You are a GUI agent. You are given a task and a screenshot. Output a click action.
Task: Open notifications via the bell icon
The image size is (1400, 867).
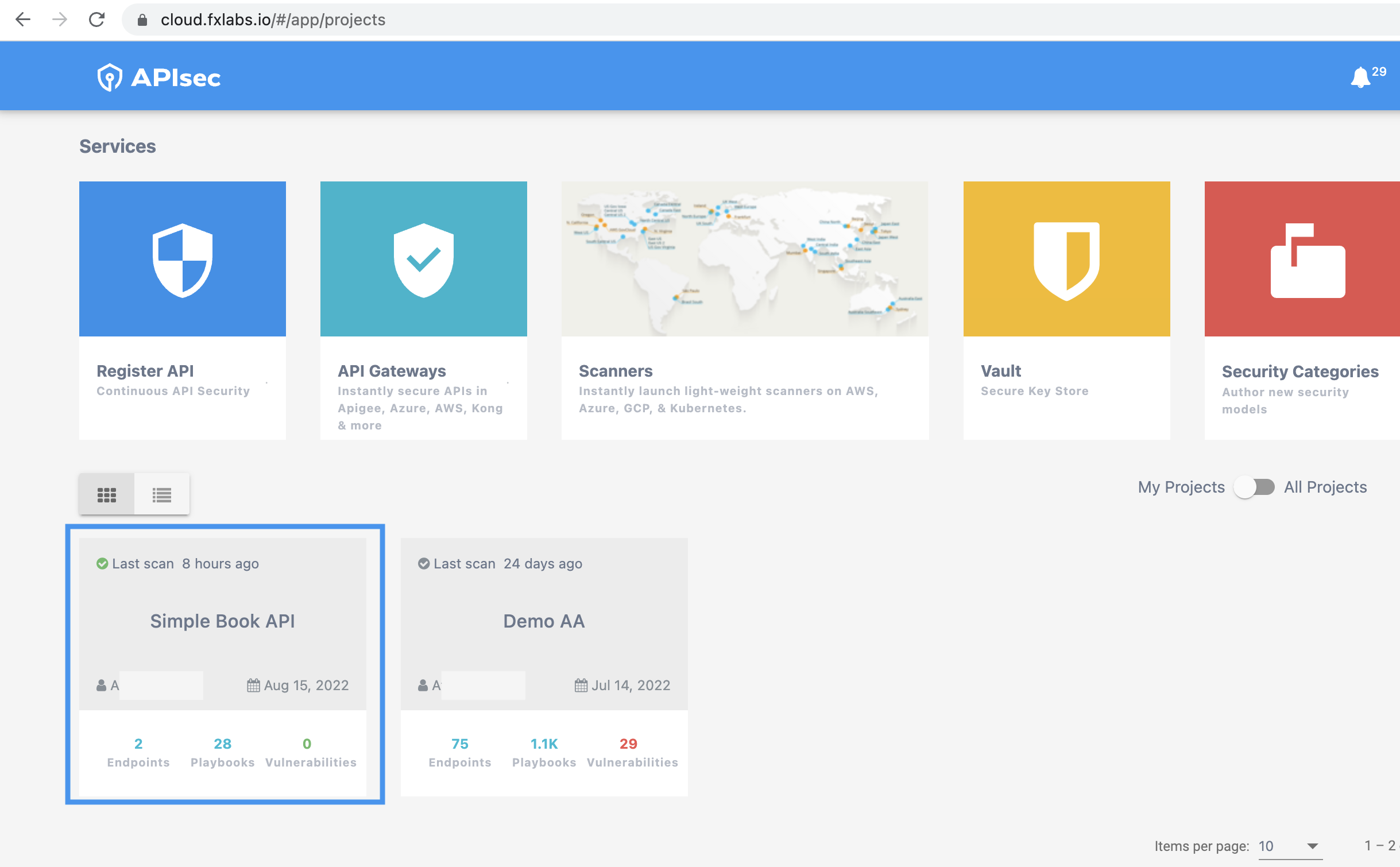pos(1360,75)
